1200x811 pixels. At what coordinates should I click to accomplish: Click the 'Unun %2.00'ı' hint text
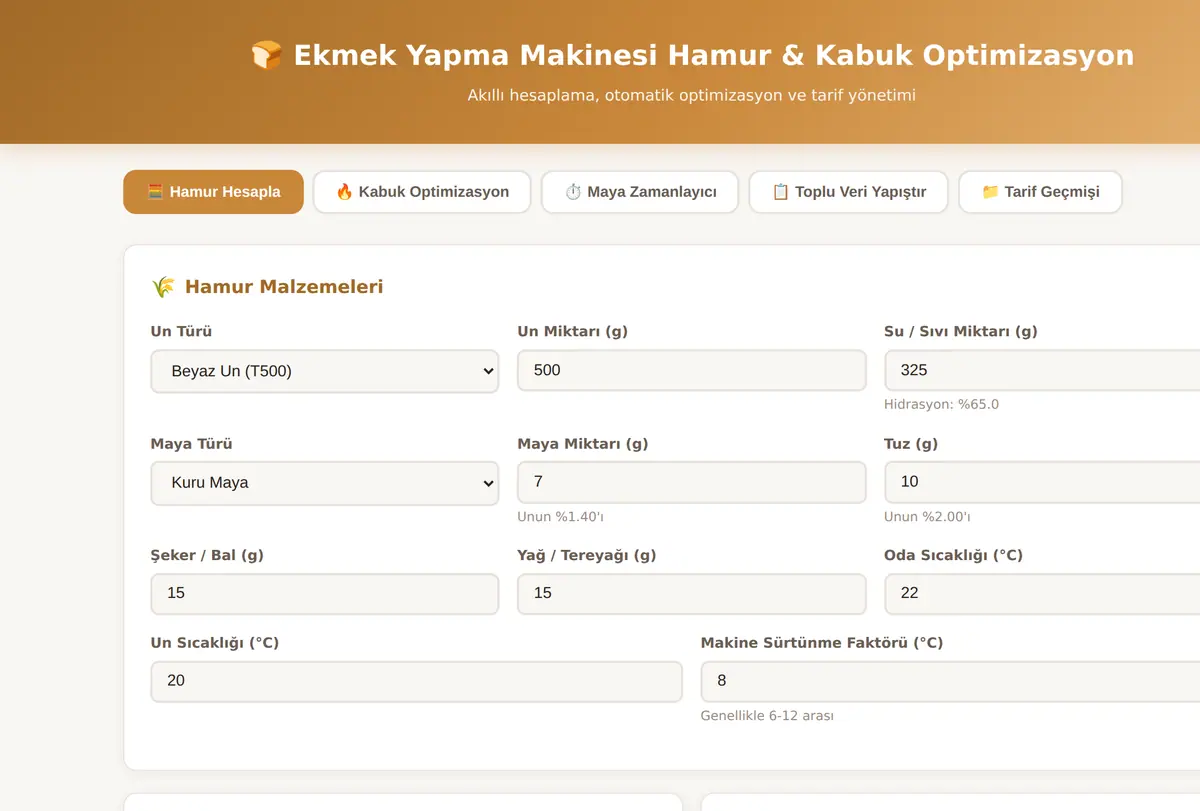(x=927, y=517)
